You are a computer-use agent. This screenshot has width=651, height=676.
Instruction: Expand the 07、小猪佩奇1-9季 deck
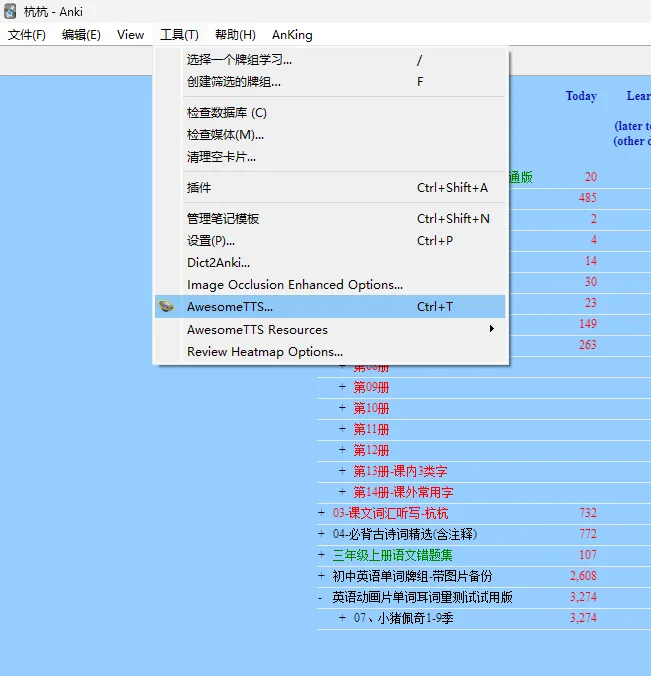(342, 618)
